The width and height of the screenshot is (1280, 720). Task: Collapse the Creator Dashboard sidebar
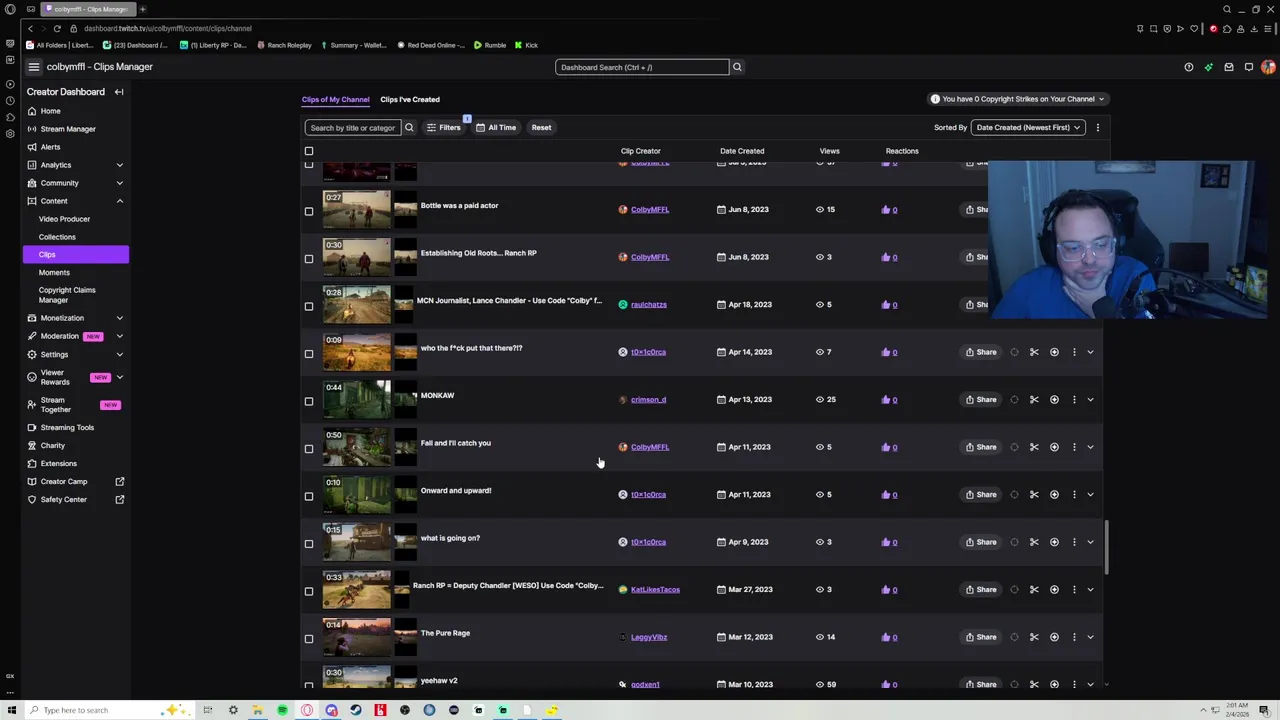pos(119,92)
